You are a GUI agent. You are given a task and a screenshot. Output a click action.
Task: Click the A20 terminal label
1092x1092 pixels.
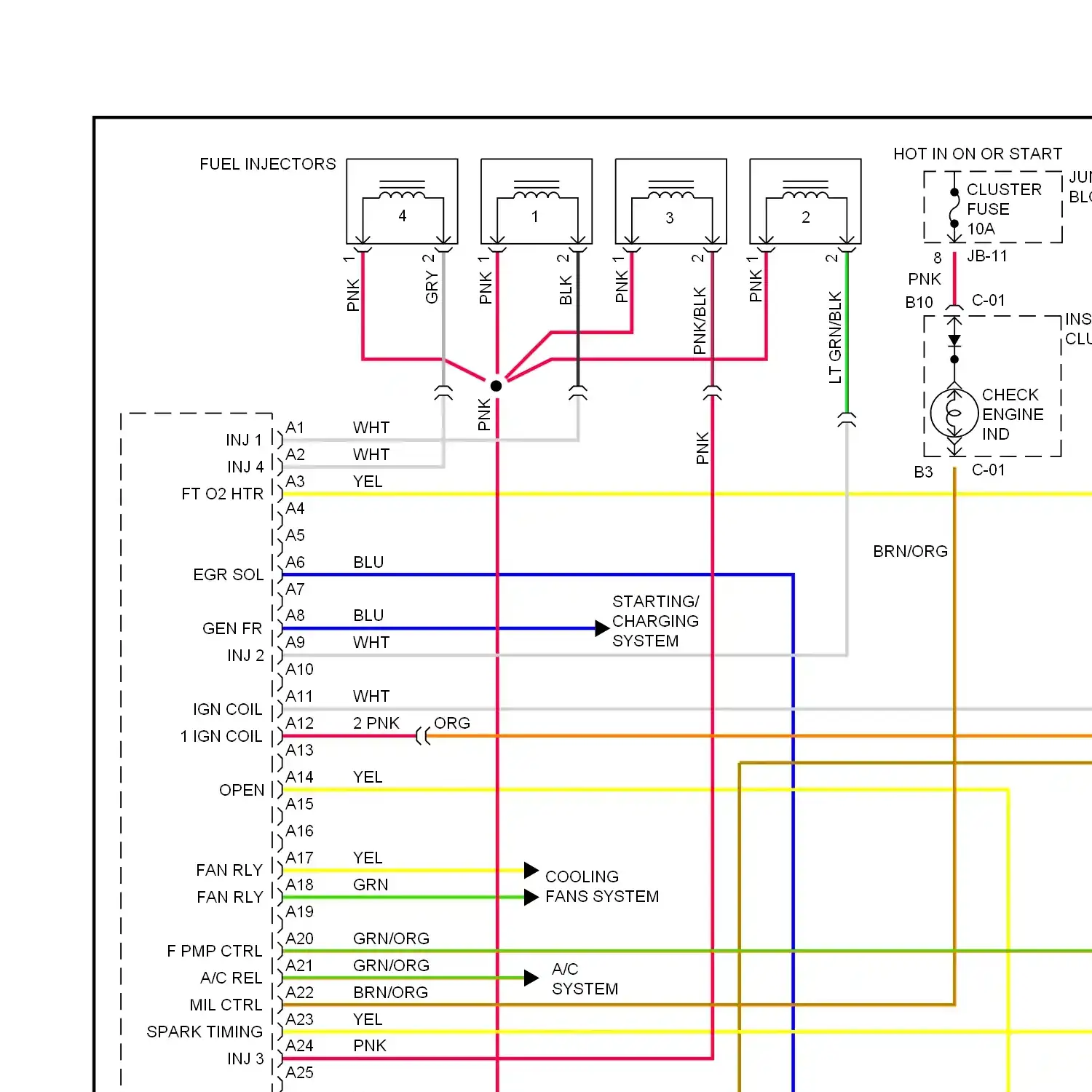[299, 939]
